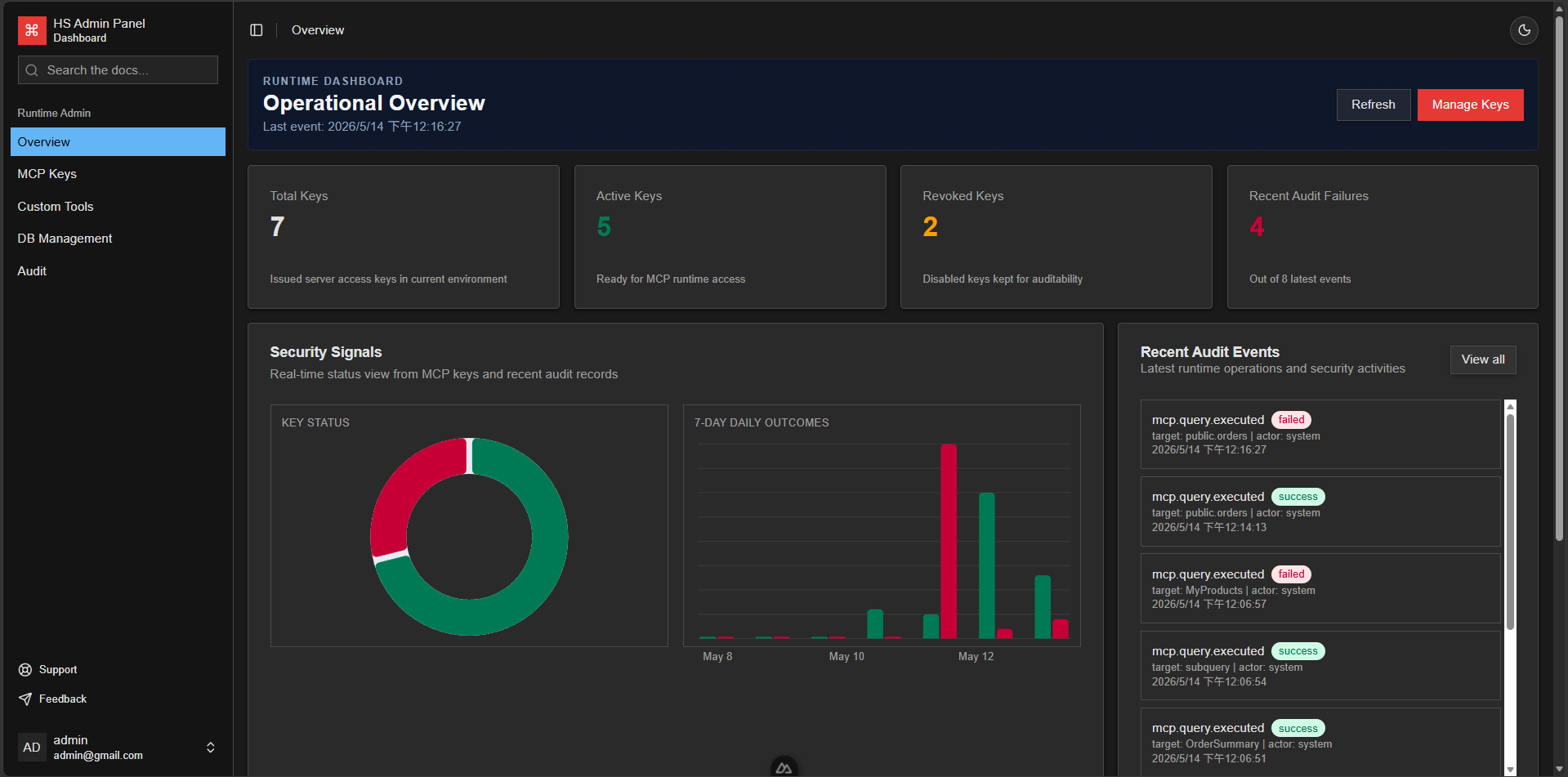The width and height of the screenshot is (1568, 777).
Task: Click the HS Admin Panel logo icon
Action: coord(32,30)
